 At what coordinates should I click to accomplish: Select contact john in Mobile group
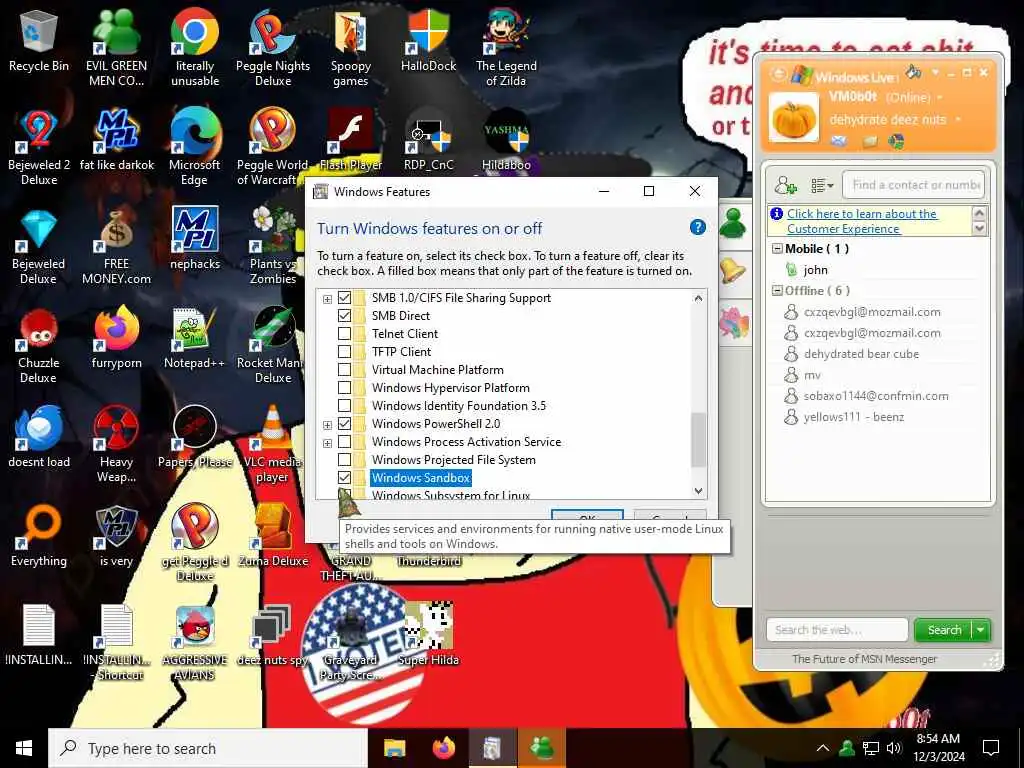tap(815, 270)
